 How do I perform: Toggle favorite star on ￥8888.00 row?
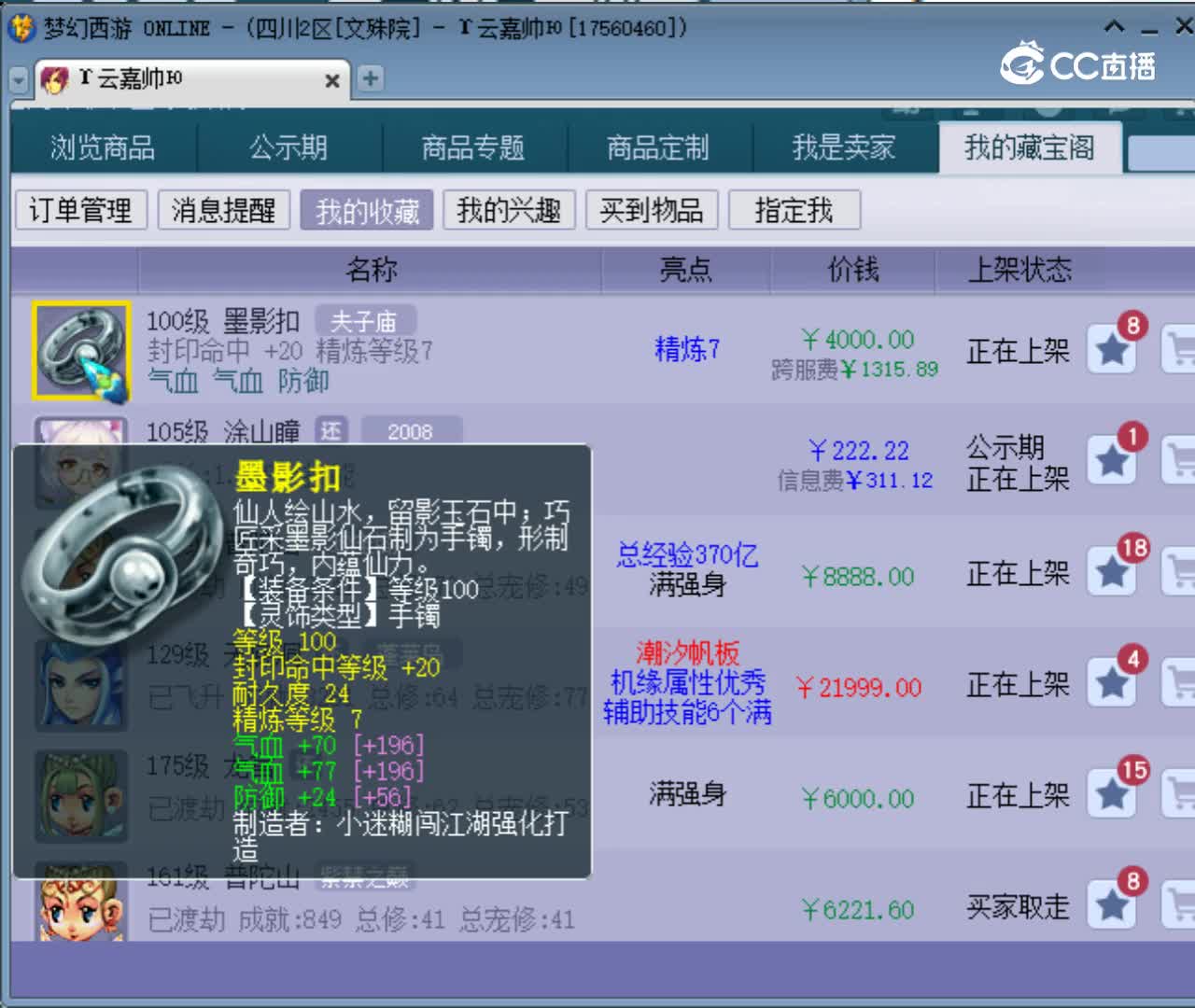(x=1112, y=572)
